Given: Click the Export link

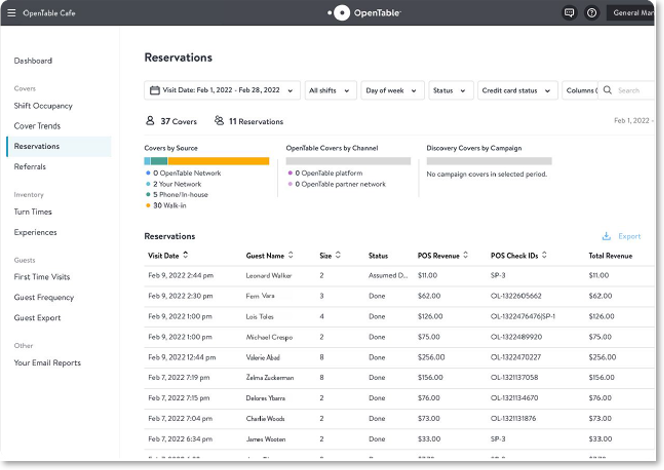Looking at the screenshot, I should (x=629, y=237).
